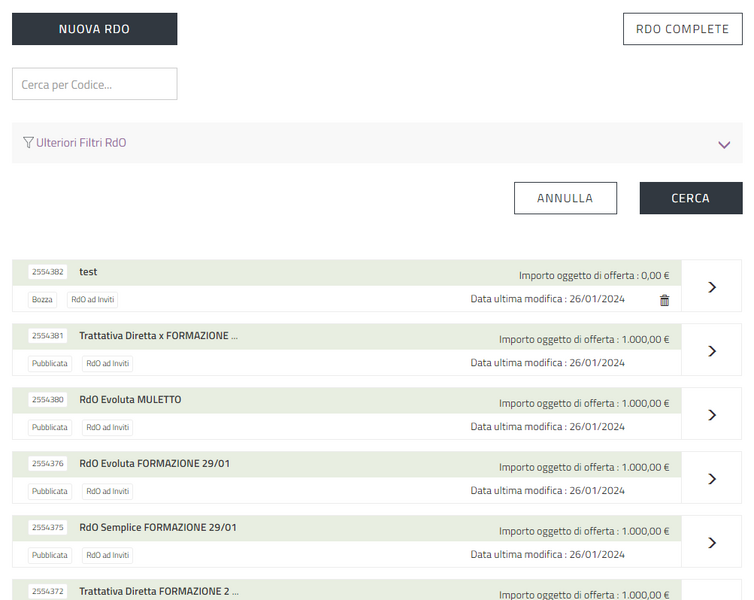Open RdO 2554376 using the arrow icon
The width and height of the screenshot is (754, 600).
712,479
